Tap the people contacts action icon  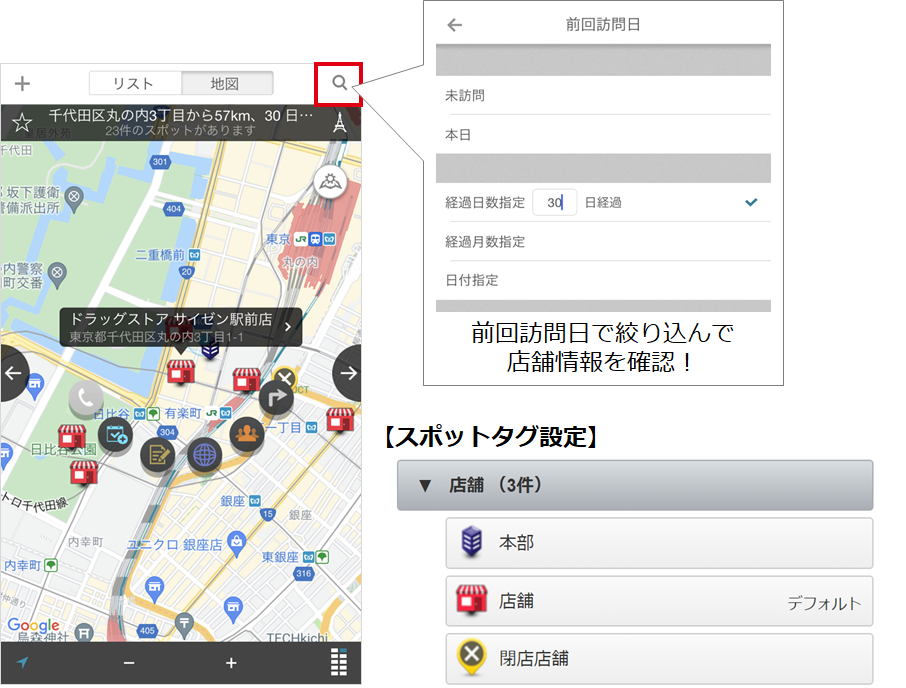(x=247, y=434)
